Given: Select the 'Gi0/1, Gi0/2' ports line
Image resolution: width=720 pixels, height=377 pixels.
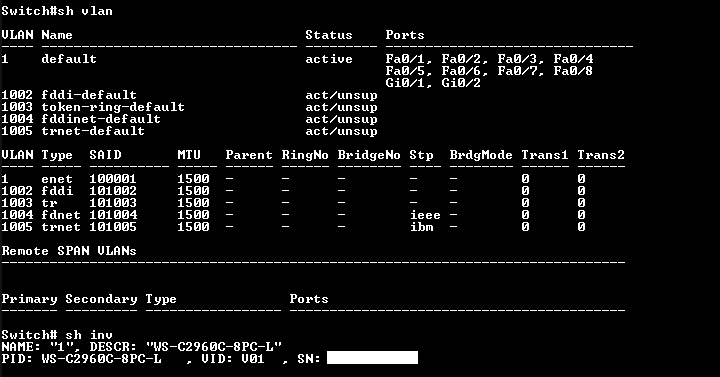Looking at the screenshot, I should click(x=433, y=83).
